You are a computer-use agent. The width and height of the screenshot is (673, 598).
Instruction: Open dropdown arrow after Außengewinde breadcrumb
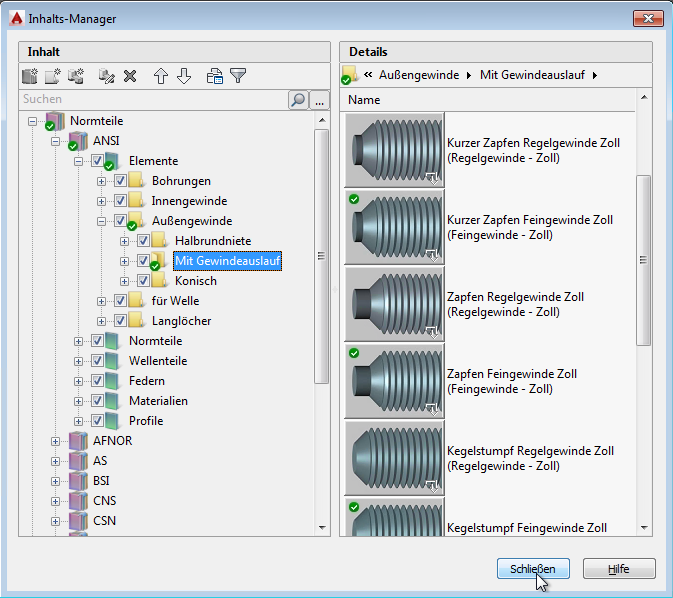tap(469, 76)
